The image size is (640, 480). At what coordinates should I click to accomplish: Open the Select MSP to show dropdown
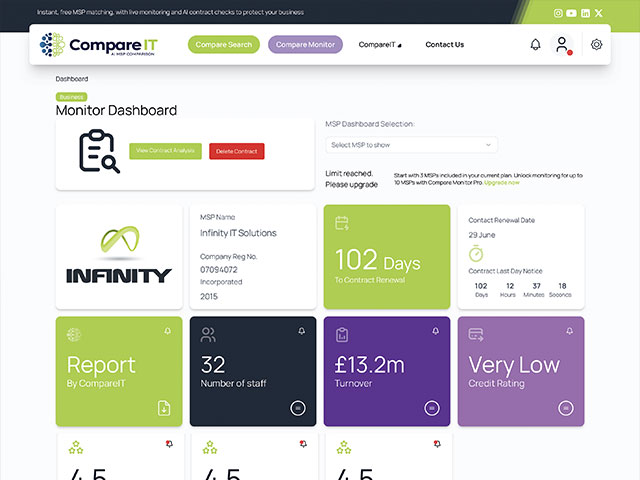point(411,145)
